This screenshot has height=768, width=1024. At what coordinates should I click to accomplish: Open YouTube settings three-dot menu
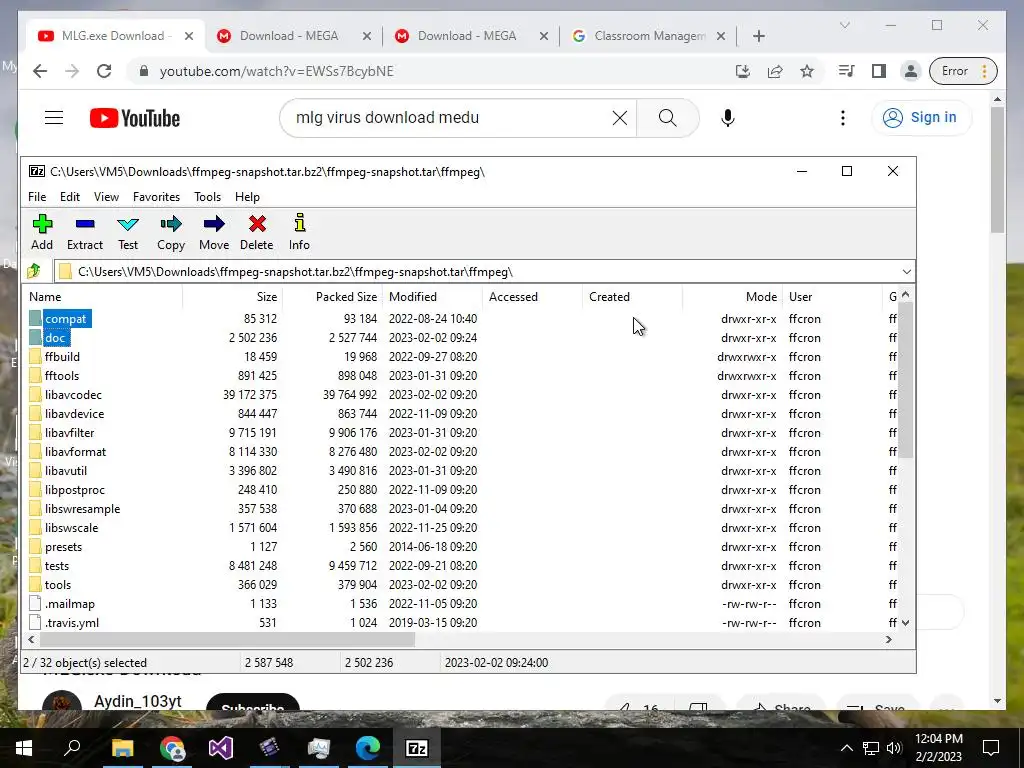[843, 118]
